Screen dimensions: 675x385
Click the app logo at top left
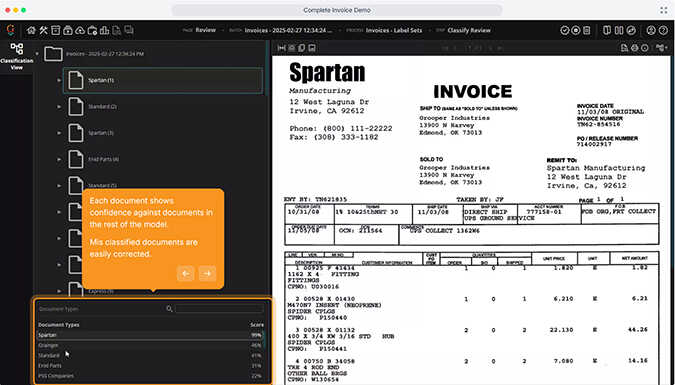point(11,30)
